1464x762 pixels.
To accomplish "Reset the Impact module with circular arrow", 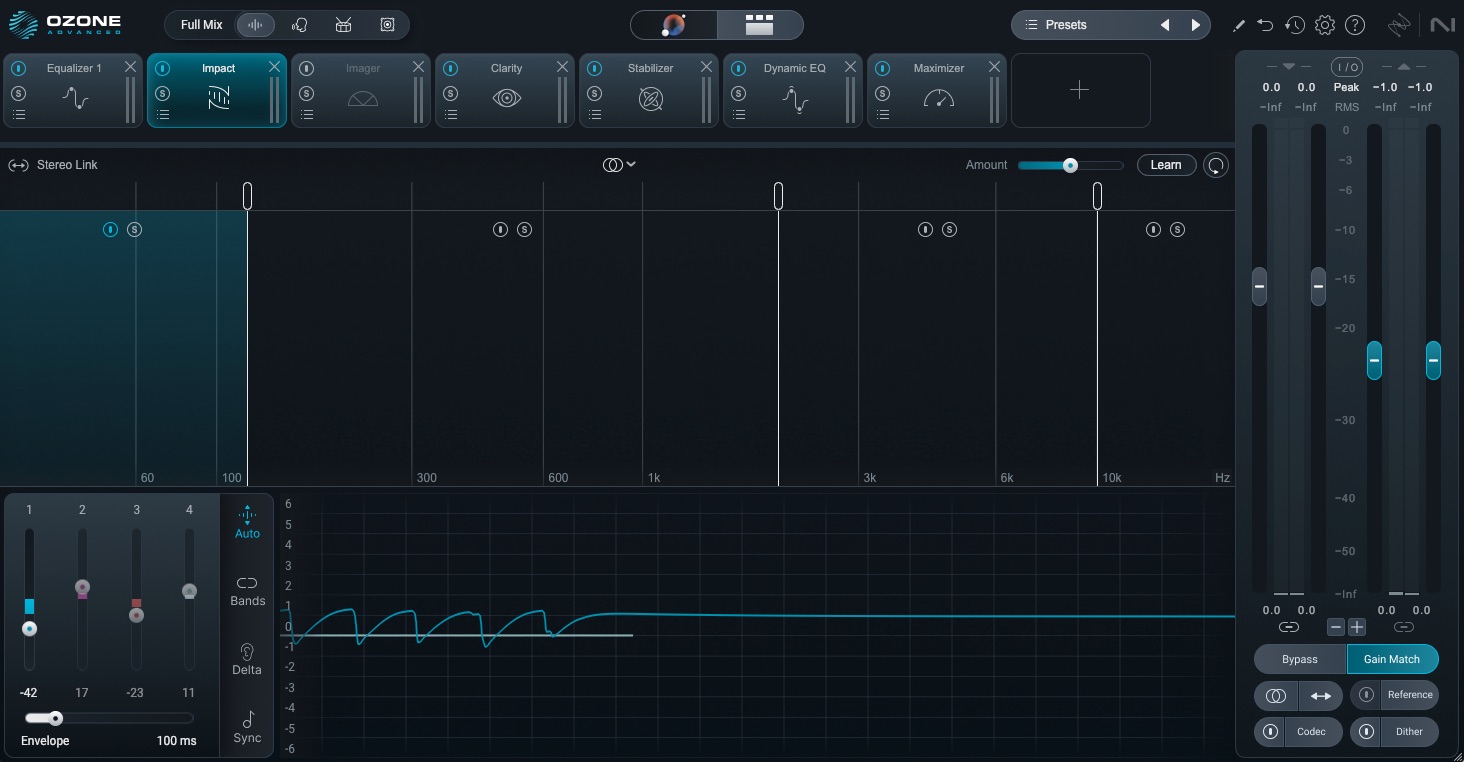I will click(x=1215, y=166).
